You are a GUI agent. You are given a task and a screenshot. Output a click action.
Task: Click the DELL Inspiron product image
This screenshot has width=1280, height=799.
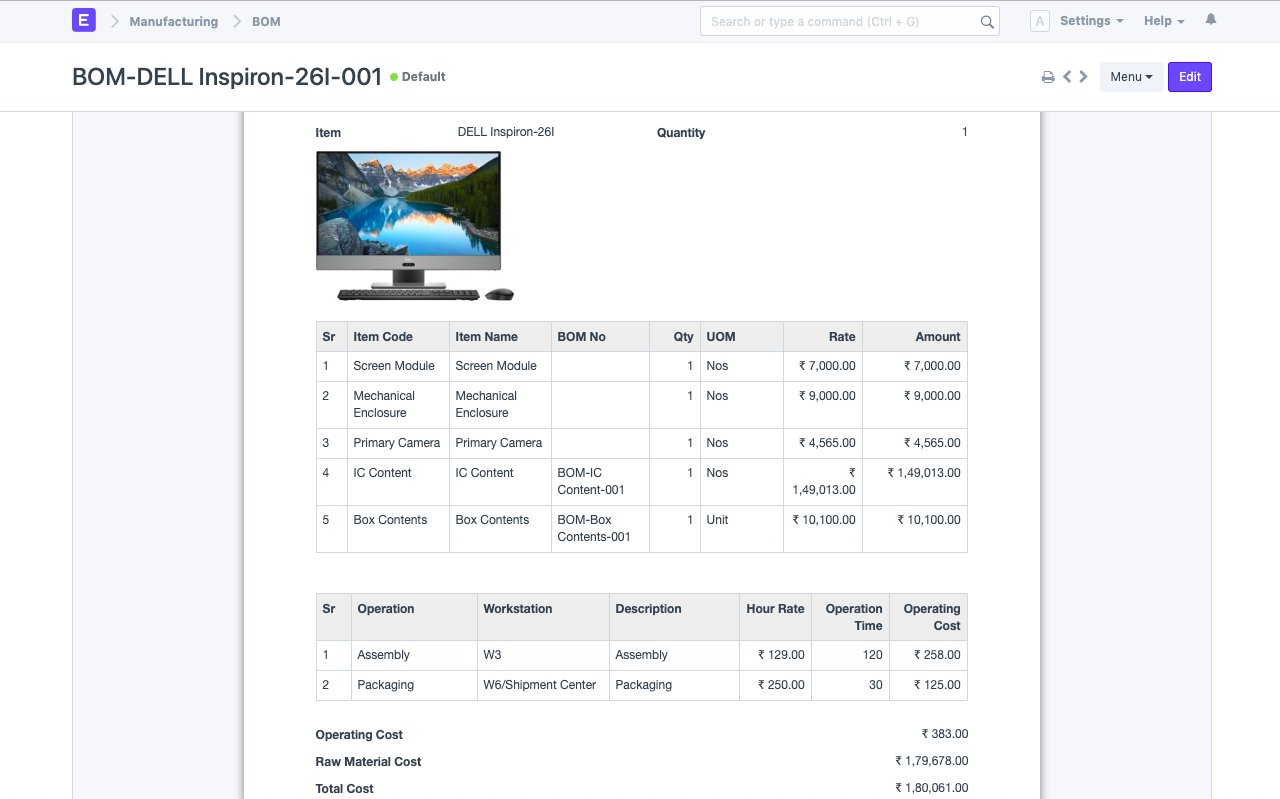coord(414,226)
